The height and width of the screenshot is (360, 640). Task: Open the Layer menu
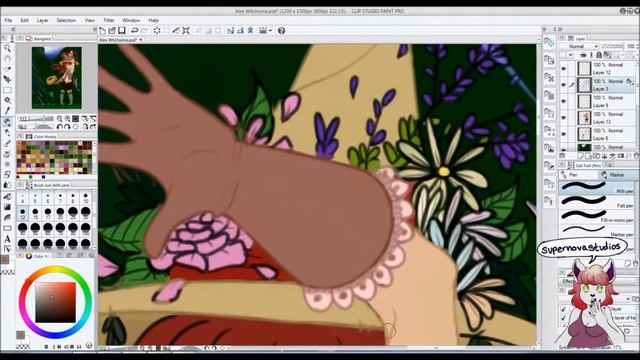(x=42, y=20)
